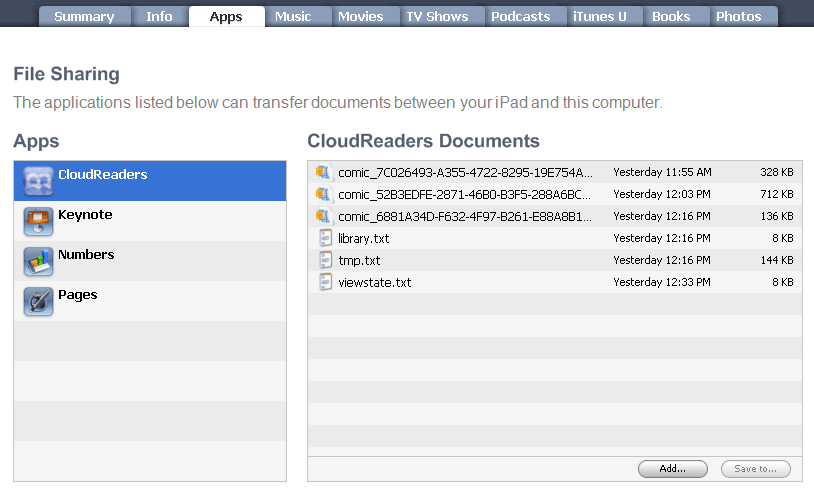Open the Photos tab
The height and width of the screenshot is (490, 814).
pyautogui.click(x=739, y=17)
